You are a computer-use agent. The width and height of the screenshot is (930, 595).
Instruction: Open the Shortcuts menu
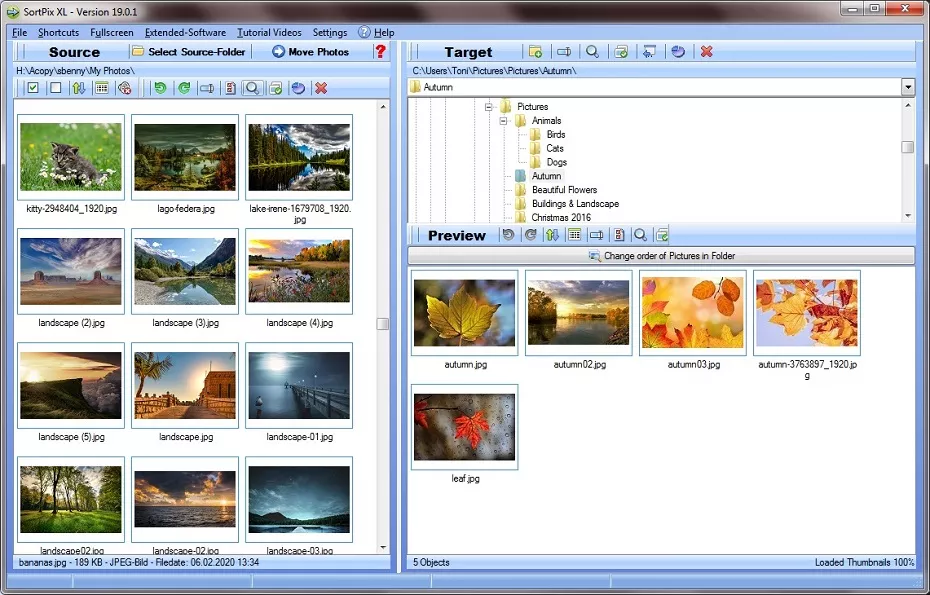coord(58,32)
